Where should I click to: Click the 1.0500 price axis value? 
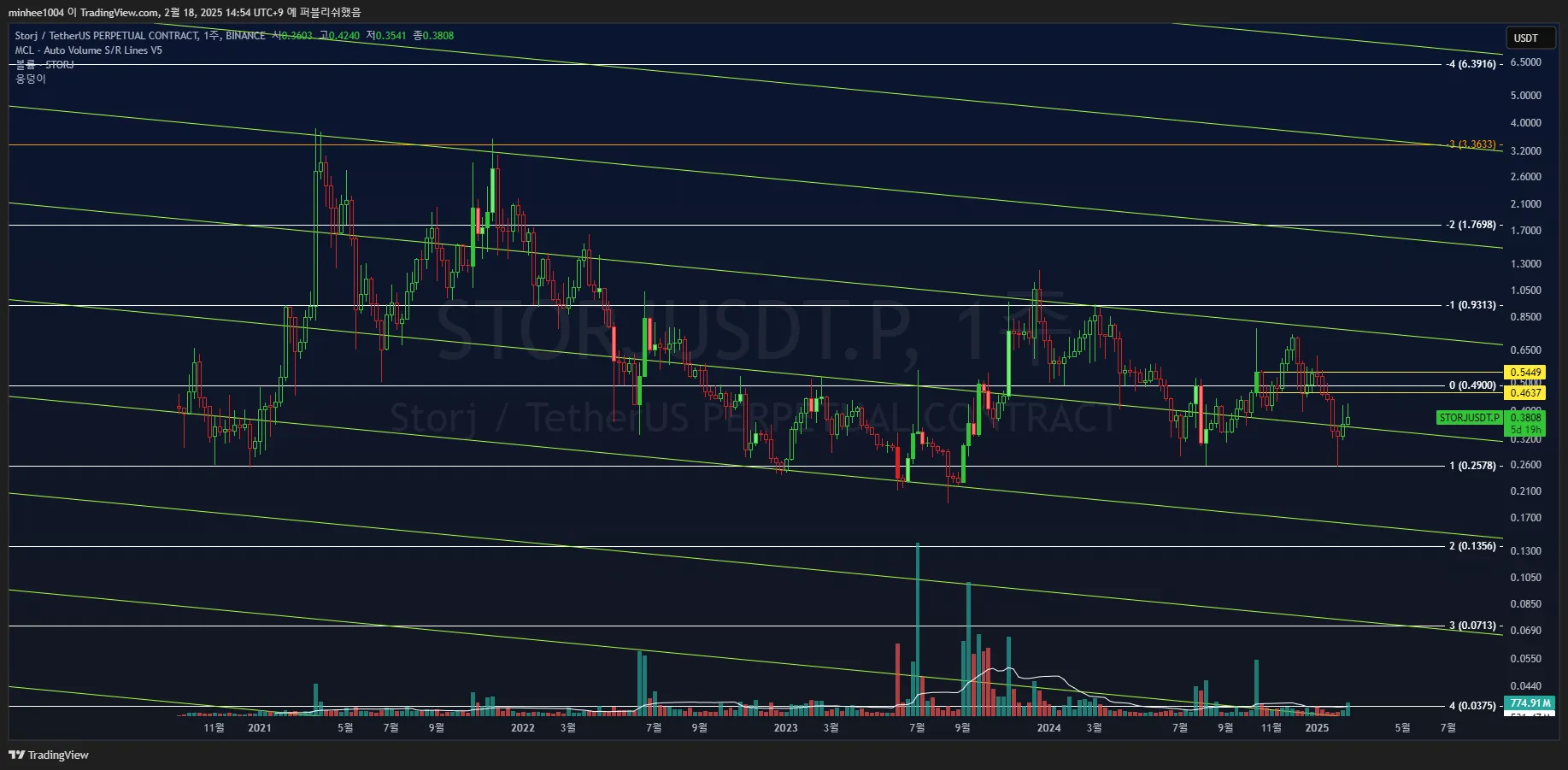[x=1526, y=291]
